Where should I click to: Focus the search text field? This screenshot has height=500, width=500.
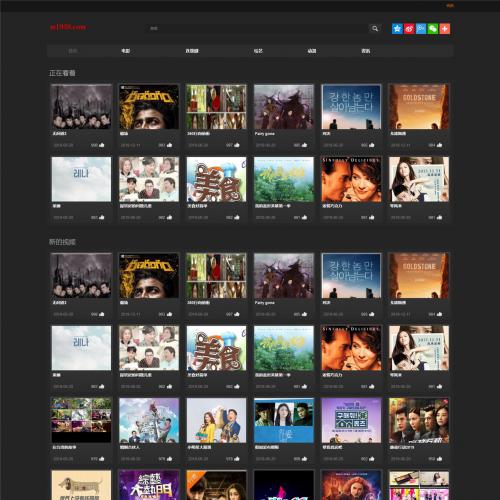click(257, 29)
